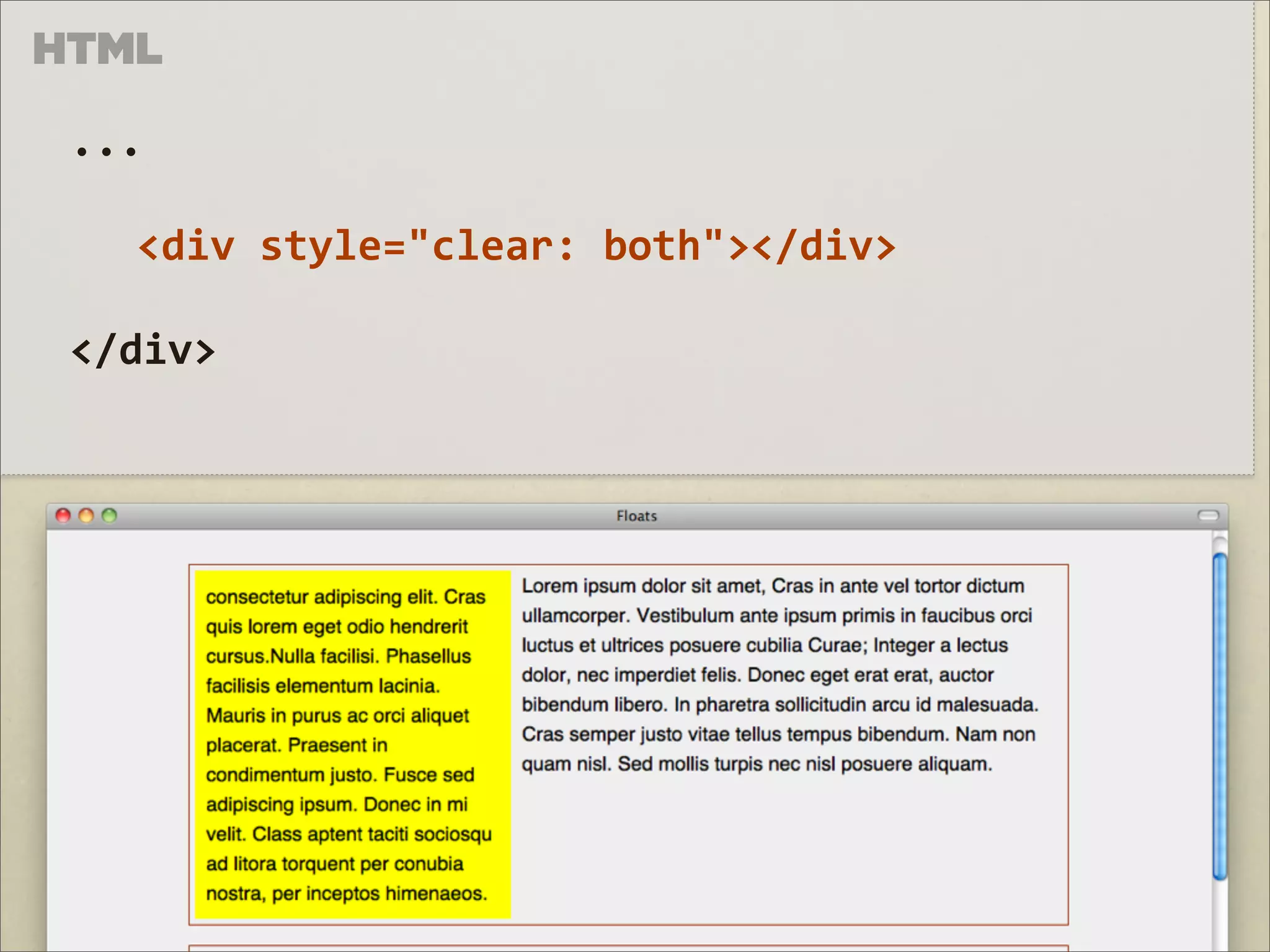Click the green zoom button of Floats window
Image resolution: width=1270 pixels, height=952 pixels.
[109, 516]
